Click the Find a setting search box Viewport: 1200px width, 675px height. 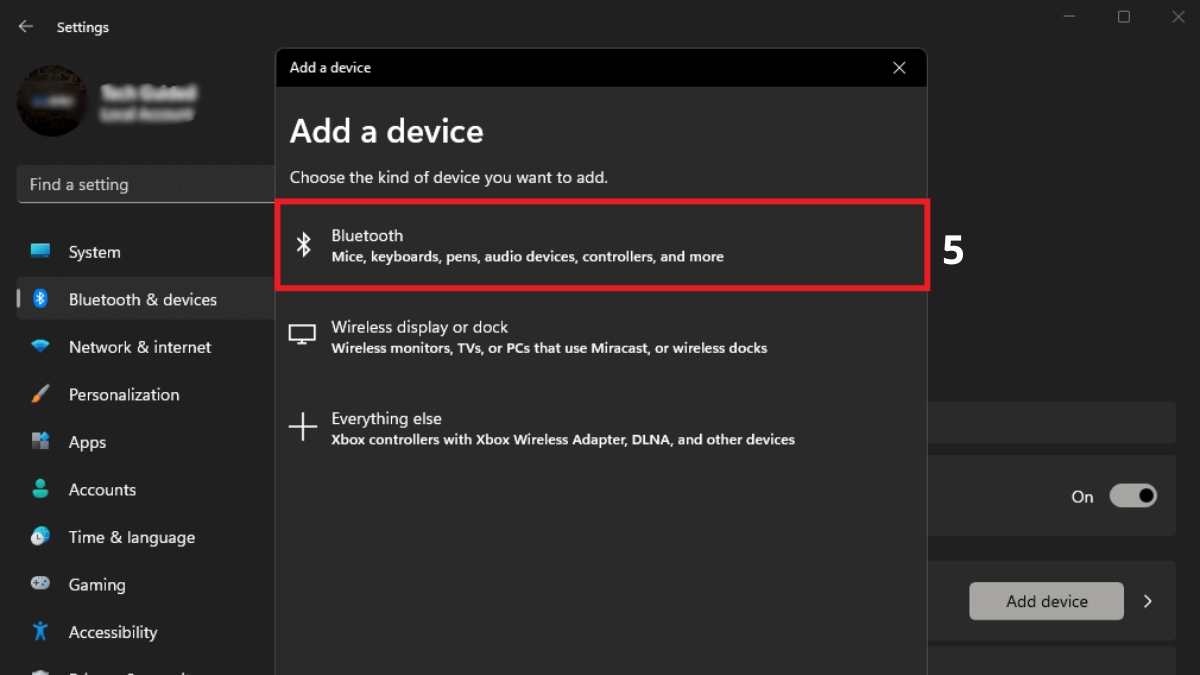[x=146, y=184]
